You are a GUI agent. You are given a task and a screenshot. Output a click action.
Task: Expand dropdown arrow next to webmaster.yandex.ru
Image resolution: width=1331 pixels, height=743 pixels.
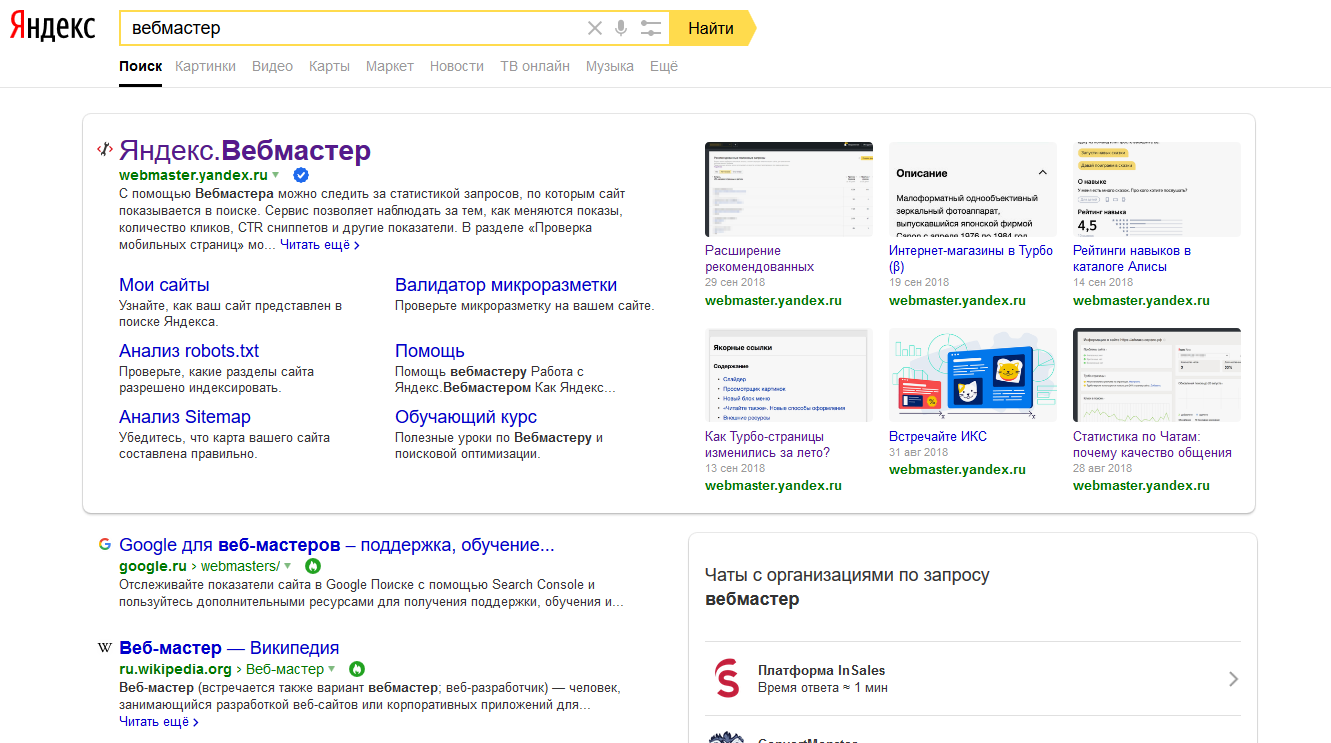point(276,175)
